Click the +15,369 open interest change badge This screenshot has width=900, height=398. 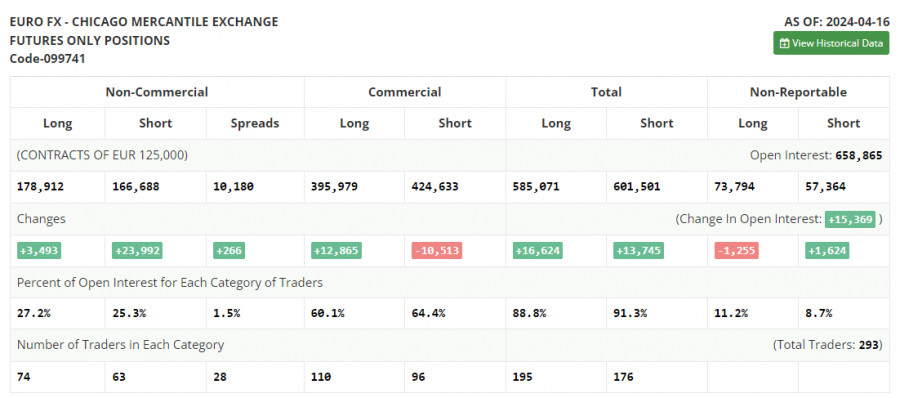coord(850,219)
